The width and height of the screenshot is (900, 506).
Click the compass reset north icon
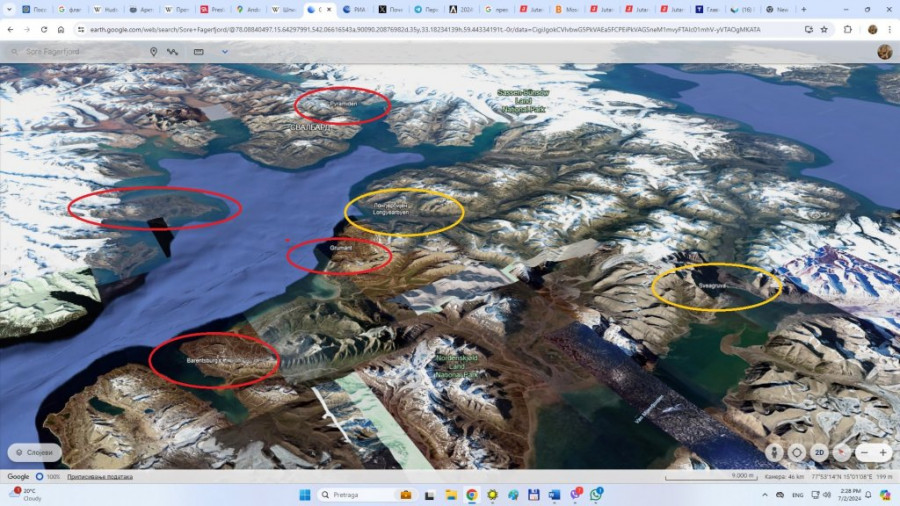[842, 452]
